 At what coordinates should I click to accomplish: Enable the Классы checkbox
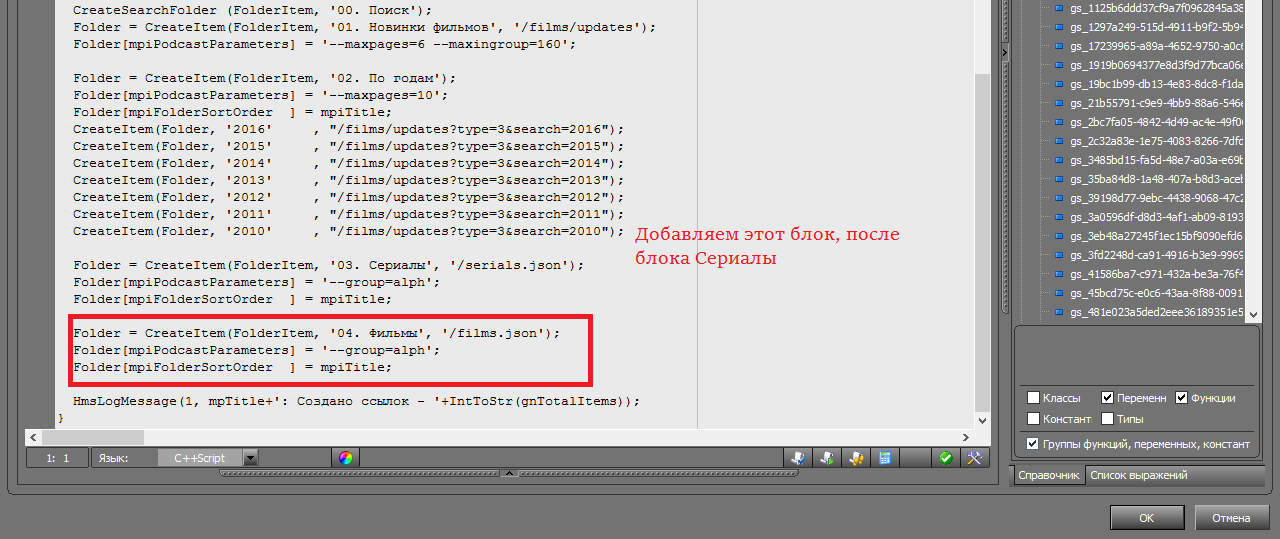(1033, 397)
